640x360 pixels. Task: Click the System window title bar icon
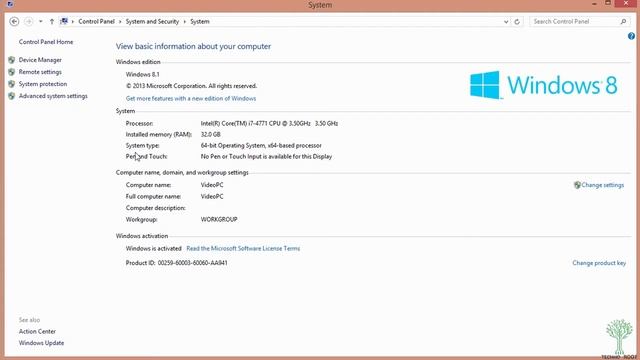click(10, 4)
